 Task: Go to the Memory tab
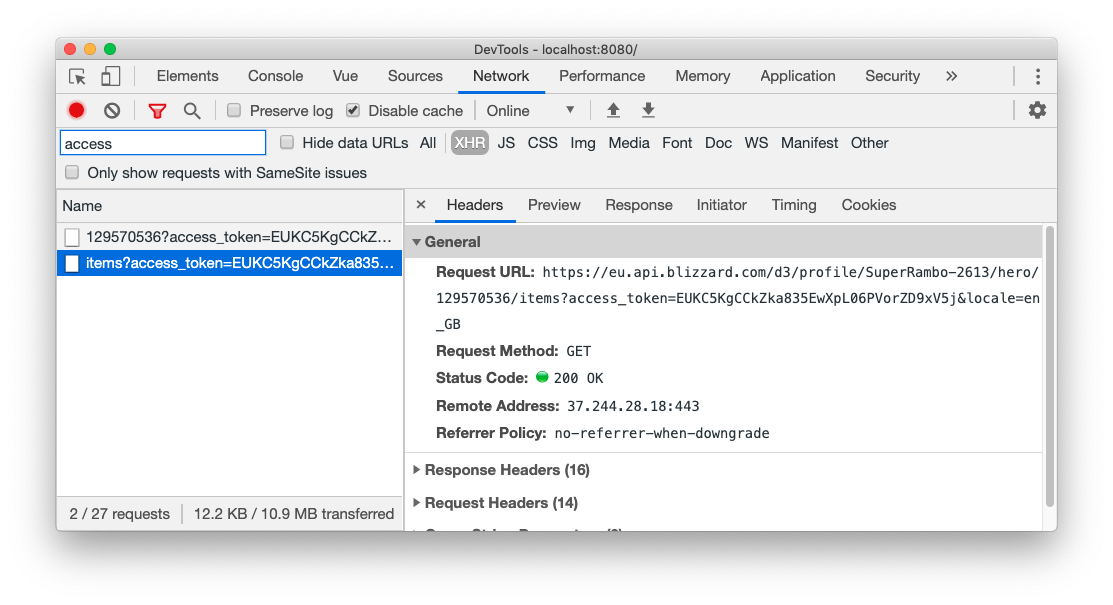703,76
